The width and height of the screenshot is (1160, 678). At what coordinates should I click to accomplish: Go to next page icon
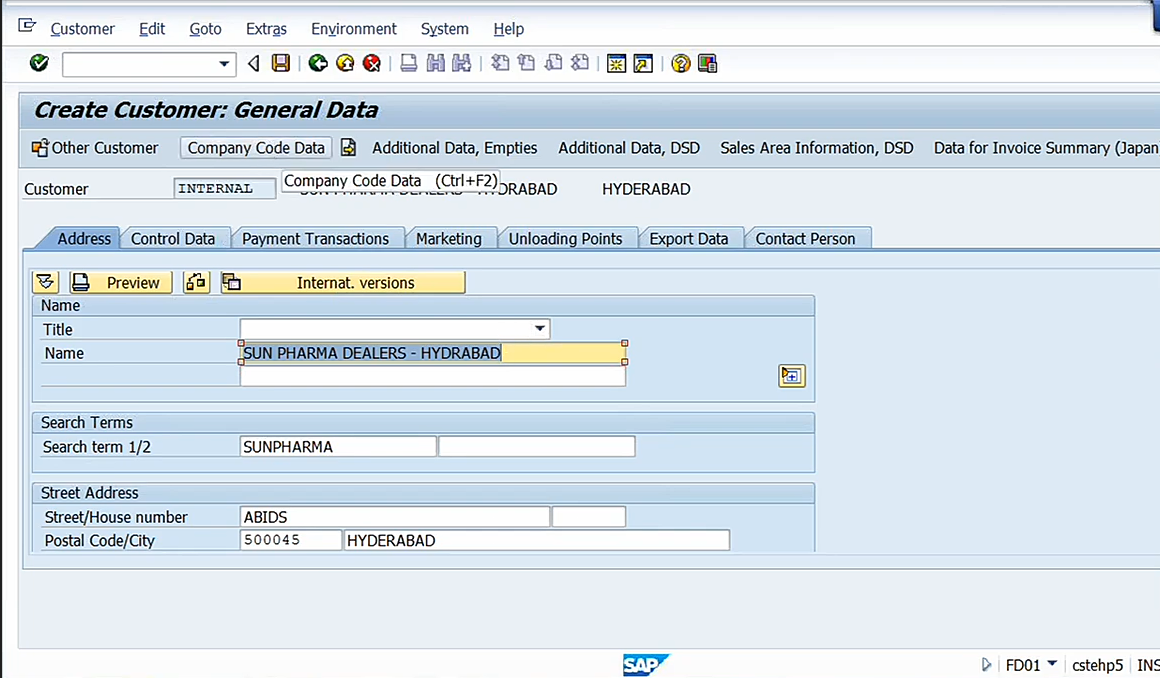click(553, 64)
